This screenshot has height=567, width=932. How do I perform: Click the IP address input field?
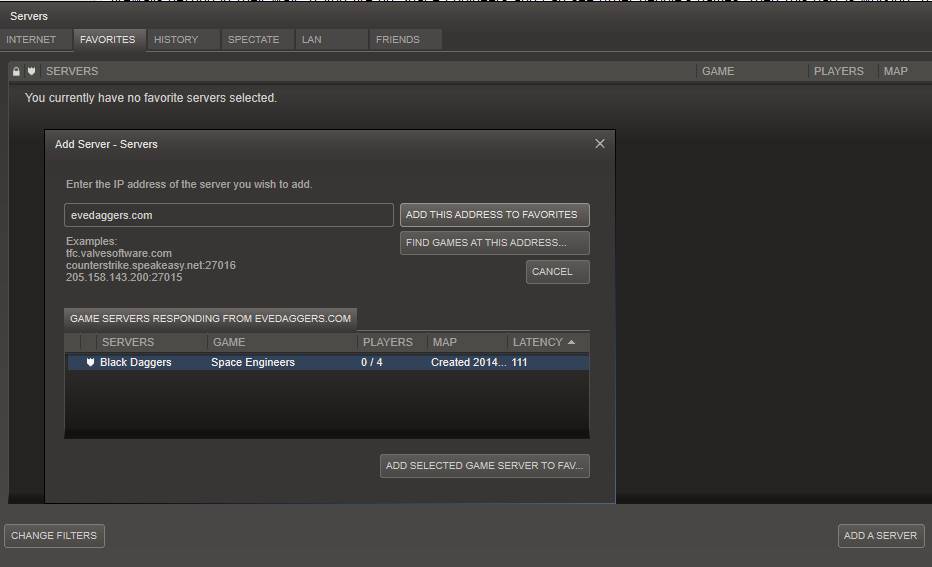coord(229,215)
